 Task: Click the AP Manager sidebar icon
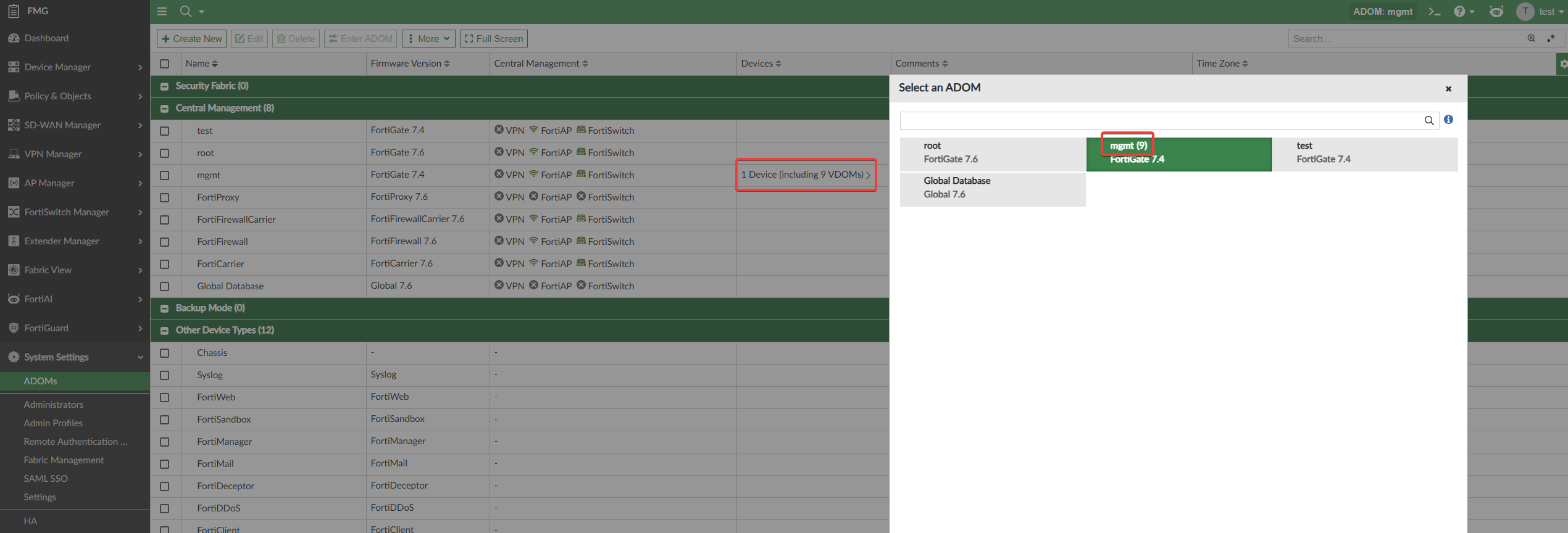click(14, 183)
